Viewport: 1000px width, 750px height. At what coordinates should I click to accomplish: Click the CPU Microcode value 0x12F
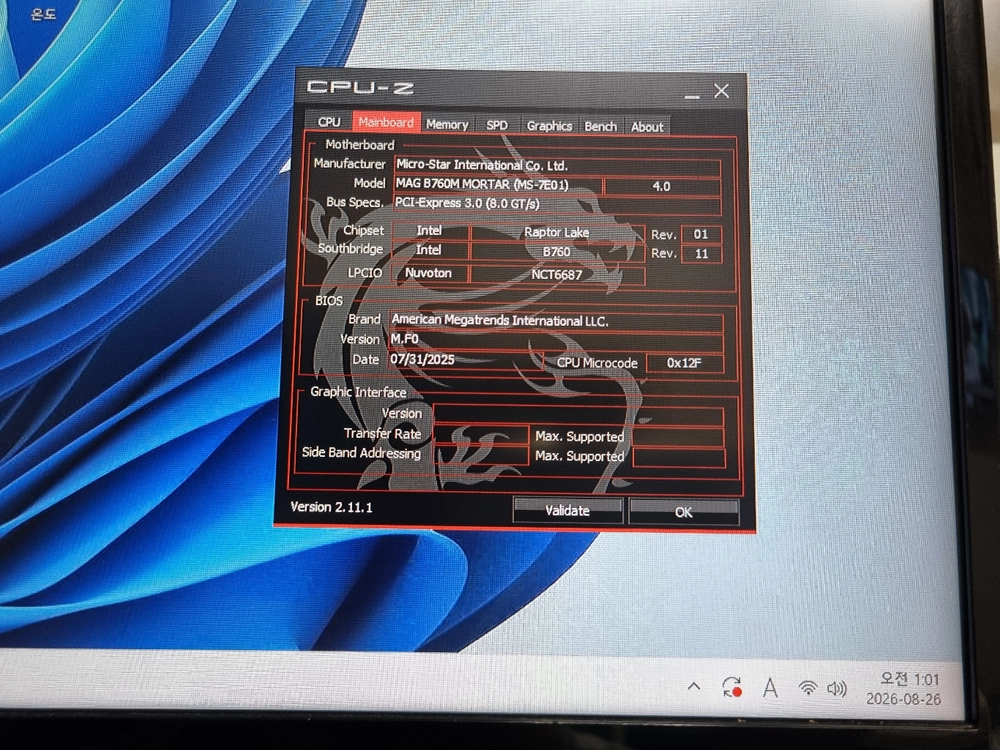pyautogui.click(x=684, y=363)
